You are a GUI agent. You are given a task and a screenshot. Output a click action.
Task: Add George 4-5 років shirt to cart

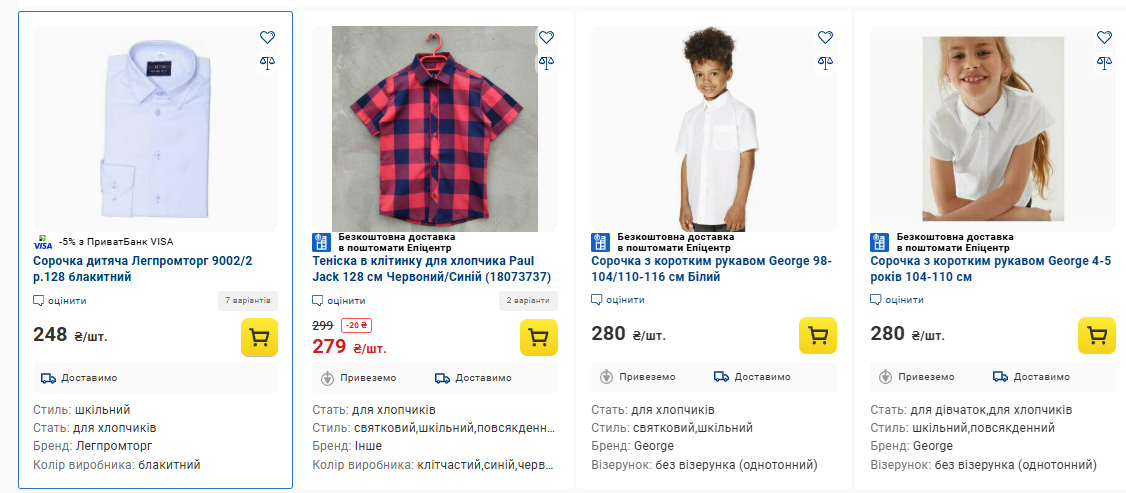tap(1096, 337)
